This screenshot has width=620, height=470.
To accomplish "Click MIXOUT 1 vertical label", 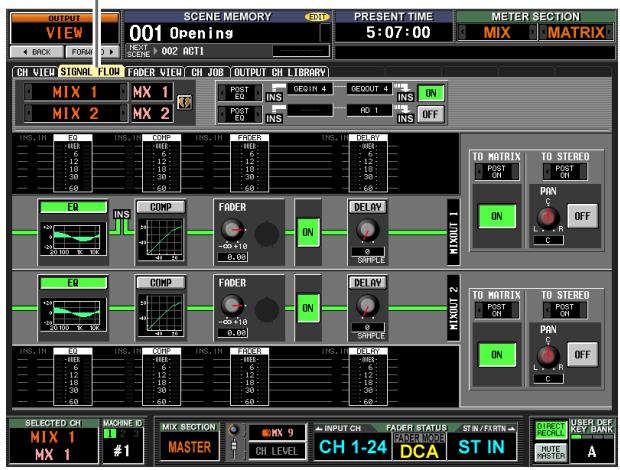I will coord(453,232).
